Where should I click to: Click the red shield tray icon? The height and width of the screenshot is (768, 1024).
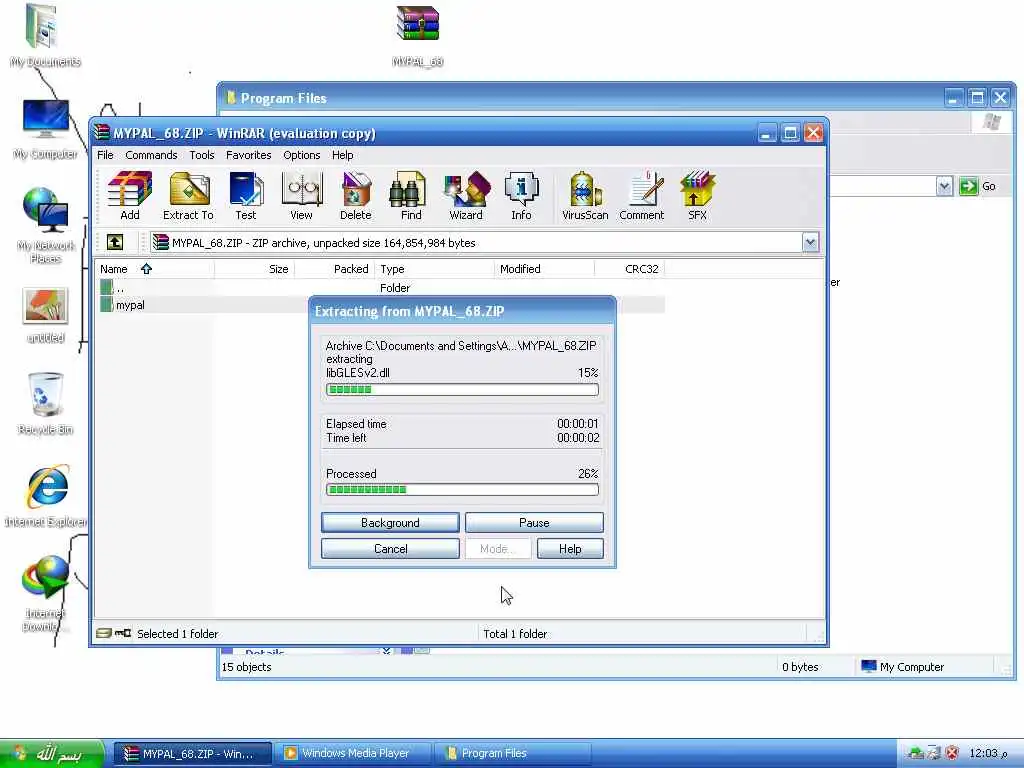[953, 753]
